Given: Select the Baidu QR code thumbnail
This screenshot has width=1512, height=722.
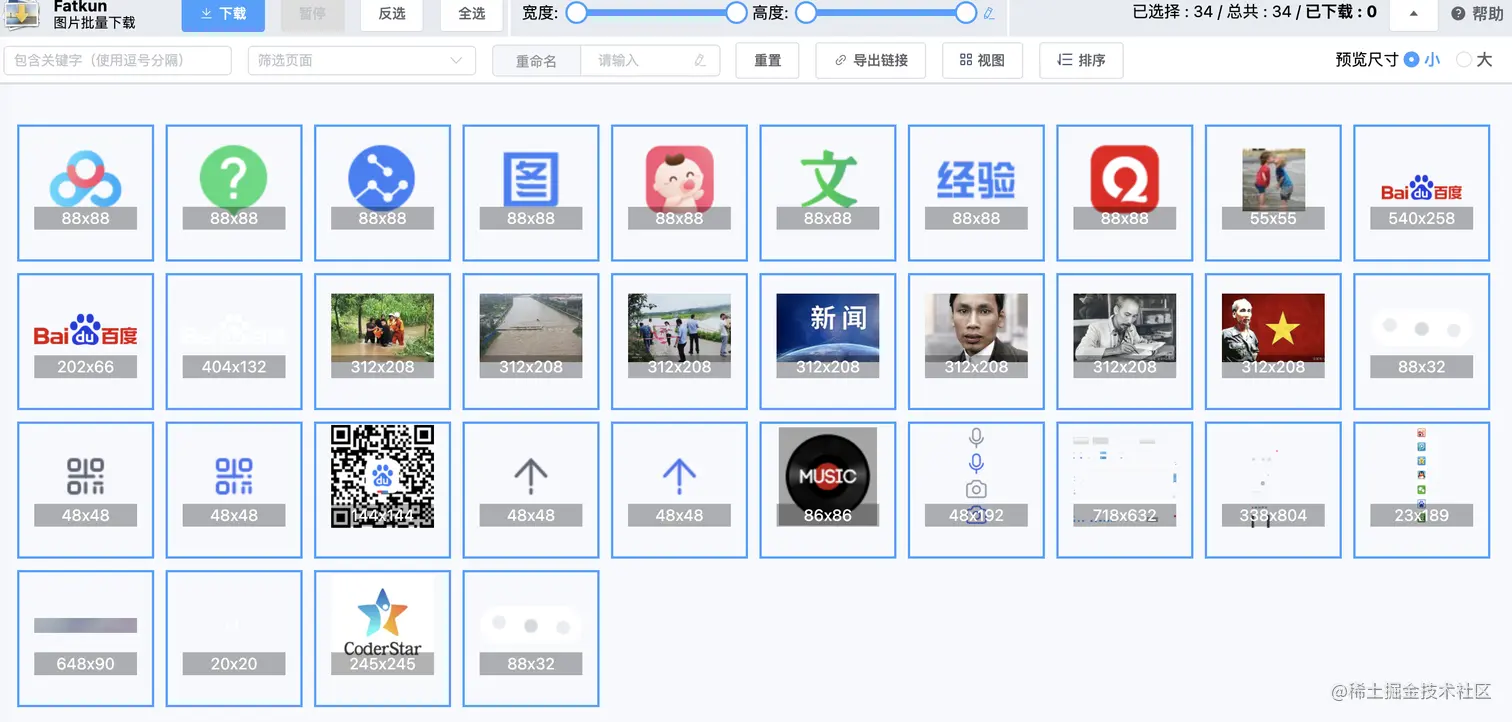Looking at the screenshot, I should click(x=382, y=490).
